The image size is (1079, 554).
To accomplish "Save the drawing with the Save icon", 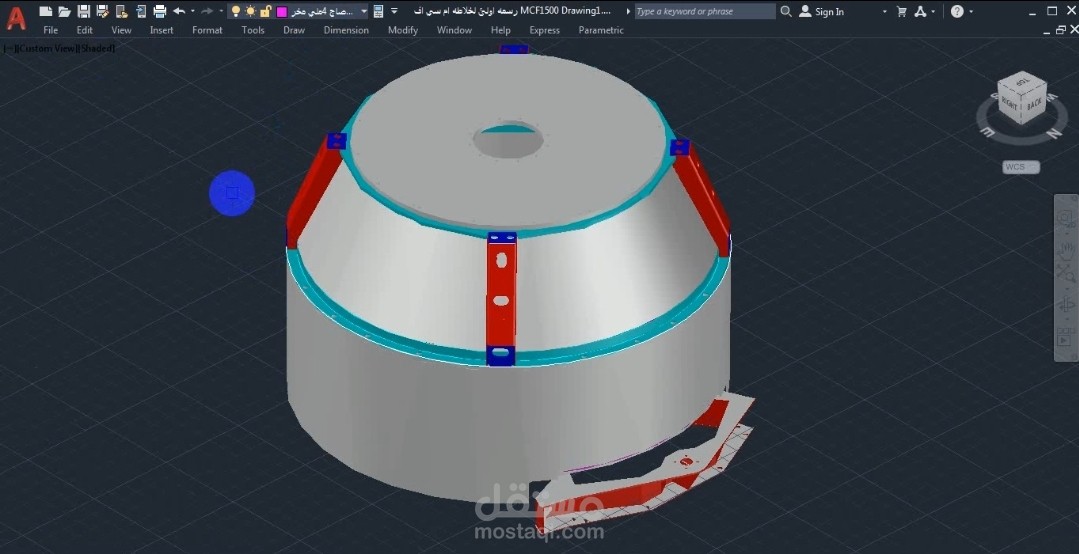I will (84, 11).
